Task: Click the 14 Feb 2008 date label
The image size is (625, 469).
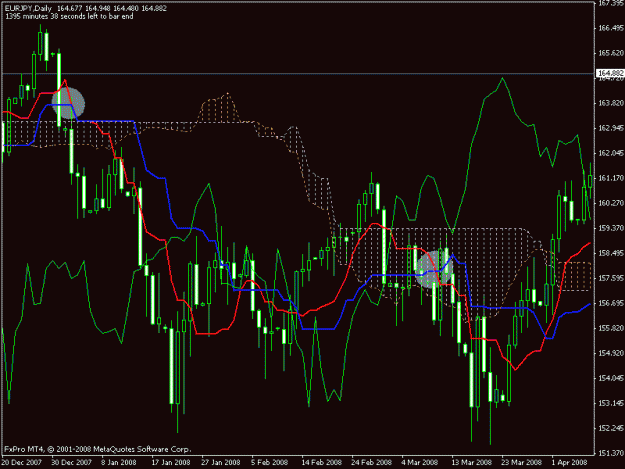Action: 321,463
